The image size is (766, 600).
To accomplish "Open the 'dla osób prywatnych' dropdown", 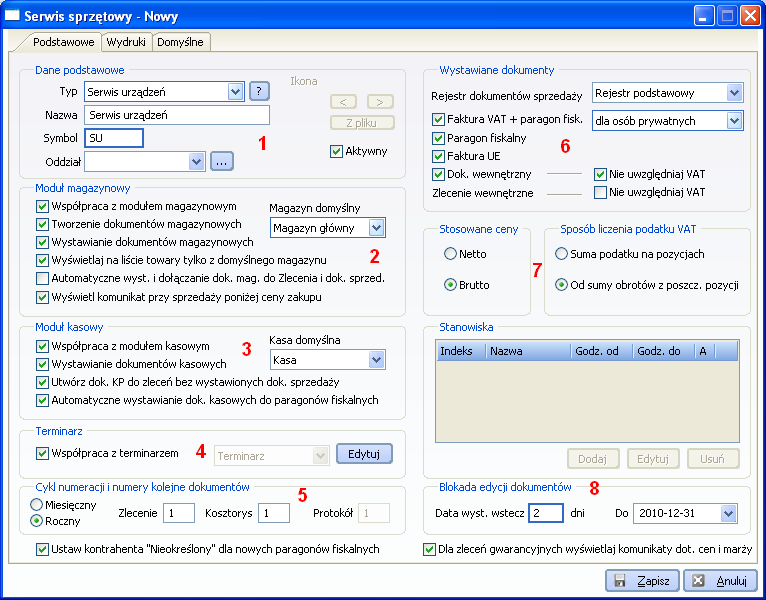I will click(x=734, y=121).
